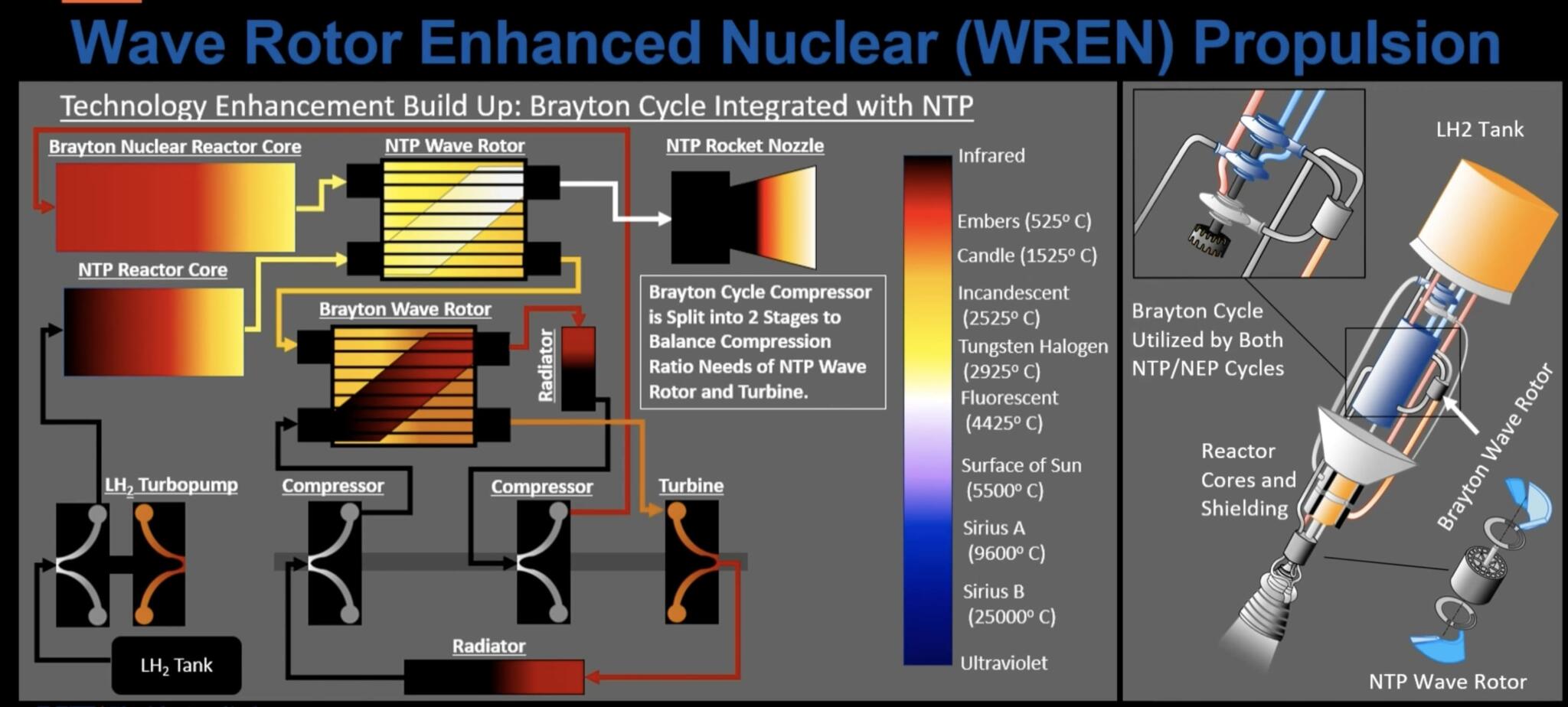
Task: Click the first Compressor symbol
Action: [333, 562]
